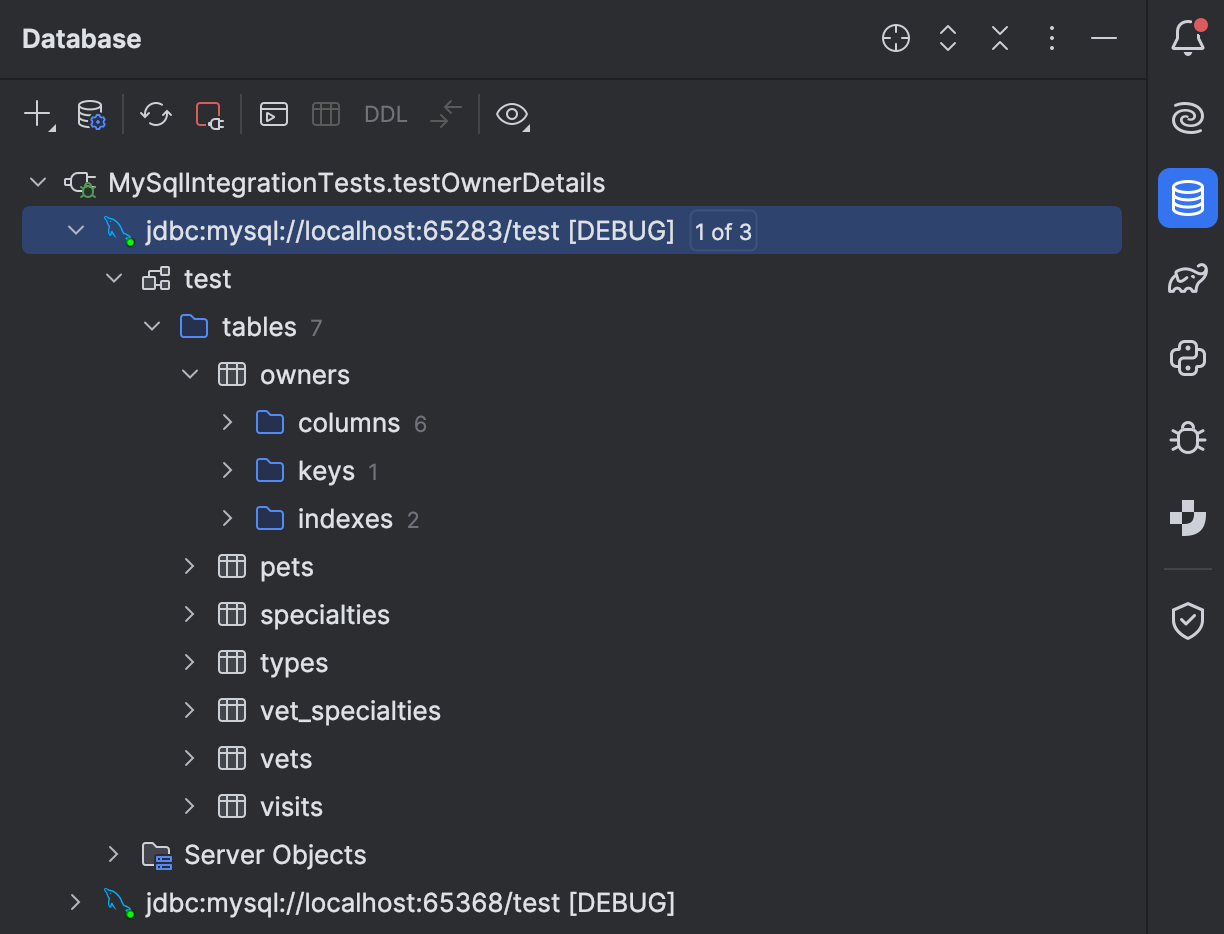Expand the pets table
Image resolution: width=1224 pixels, height=934 pixels.
pyautogui.click(x=190, y=566)
